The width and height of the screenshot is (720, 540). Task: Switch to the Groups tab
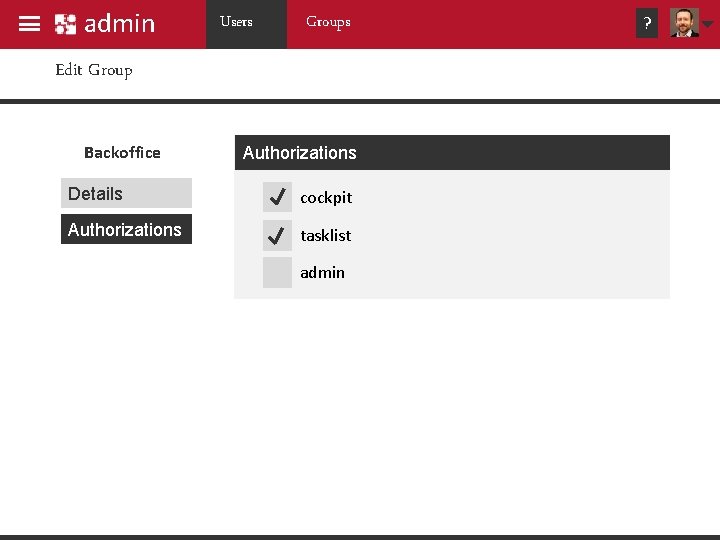pyautogui.click(x=328, y=22)
